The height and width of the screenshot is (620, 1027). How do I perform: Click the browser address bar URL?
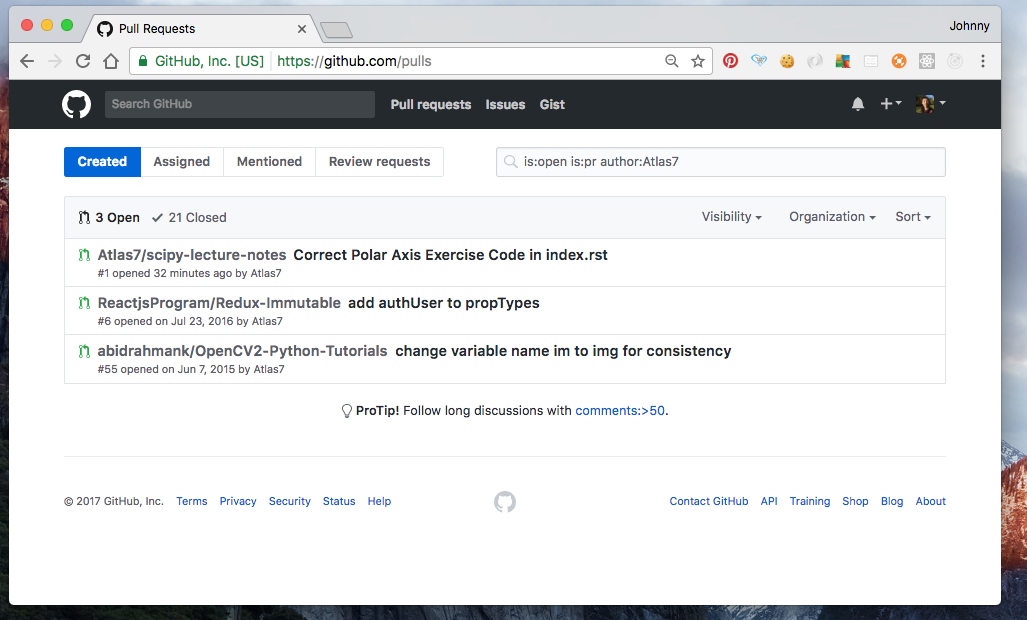coord(354,61)
